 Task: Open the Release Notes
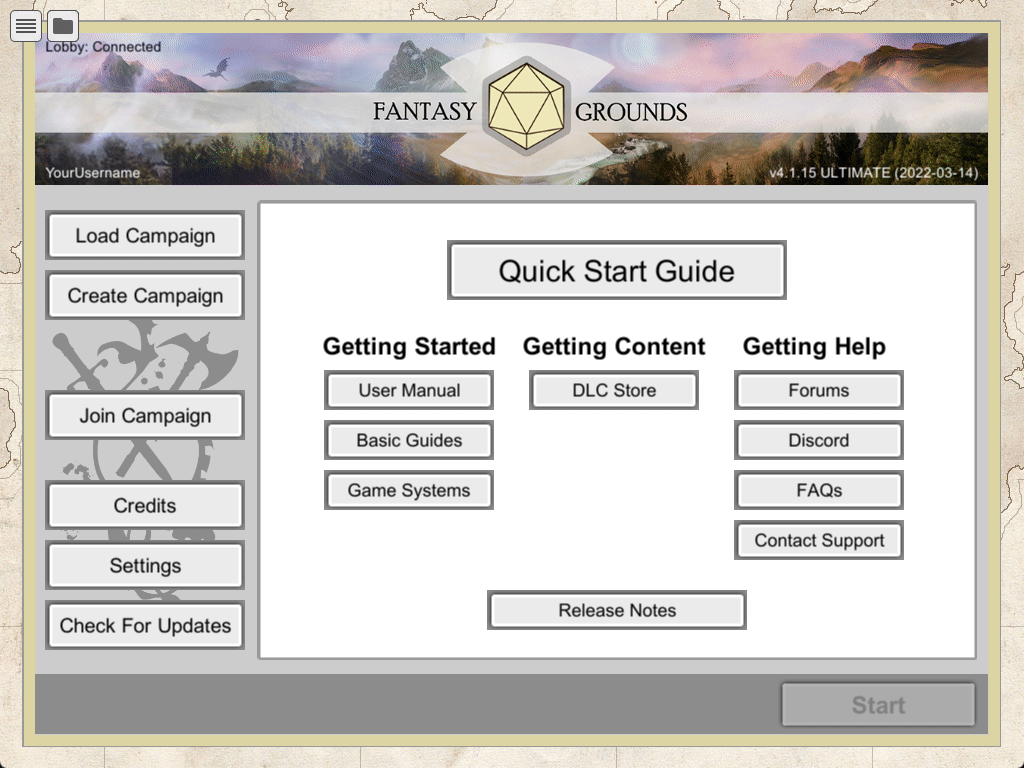pyautogui.click(x=616, y=611)
